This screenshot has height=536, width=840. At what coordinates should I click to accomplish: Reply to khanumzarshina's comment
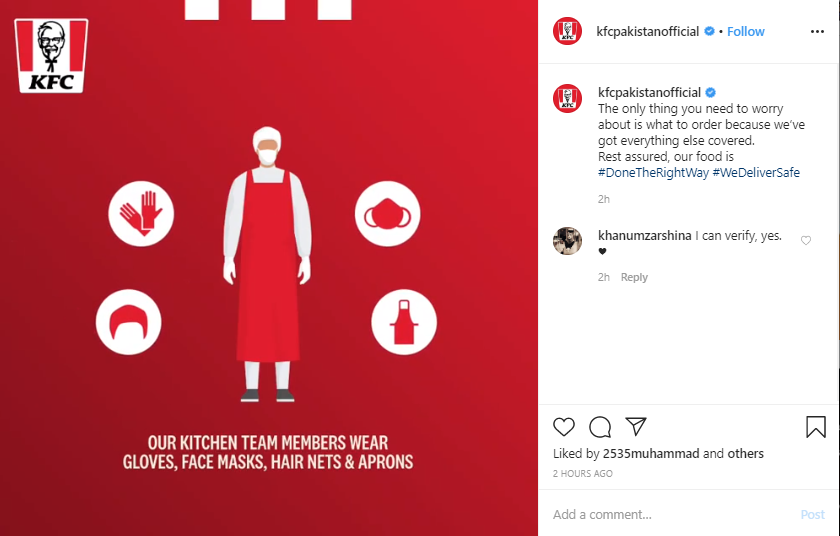click(634, 277)
